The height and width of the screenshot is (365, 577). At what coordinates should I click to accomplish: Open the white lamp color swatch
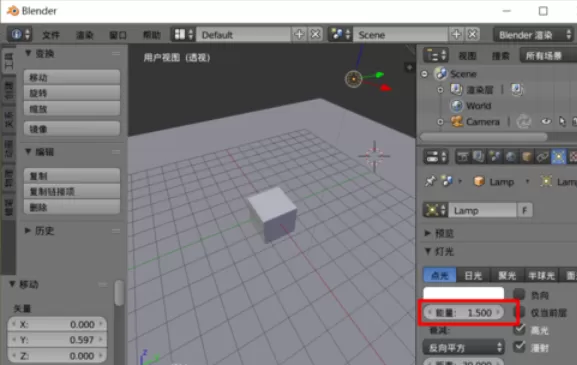pos(464,293)
